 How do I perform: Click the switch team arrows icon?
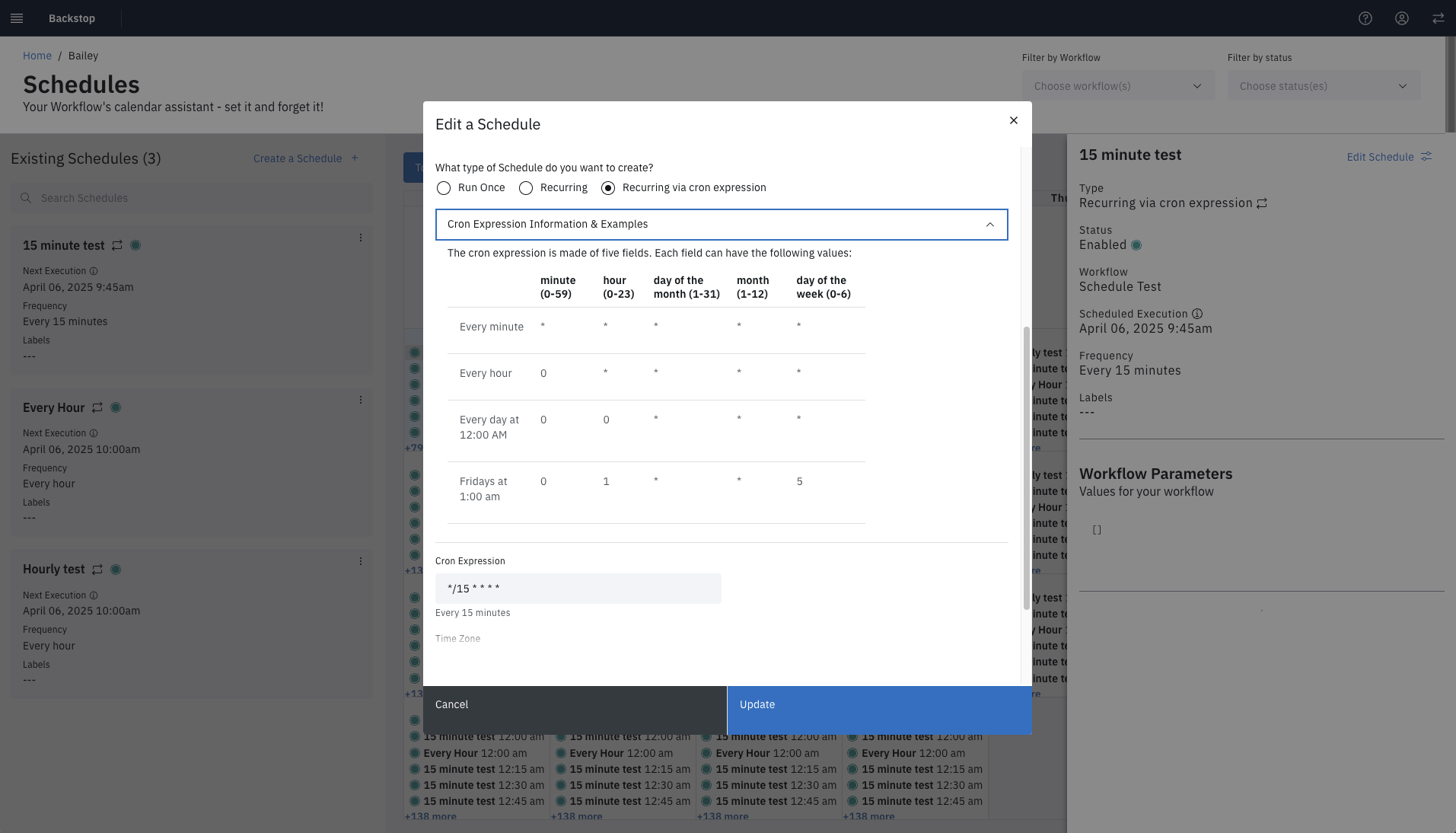coord(1438,18)
